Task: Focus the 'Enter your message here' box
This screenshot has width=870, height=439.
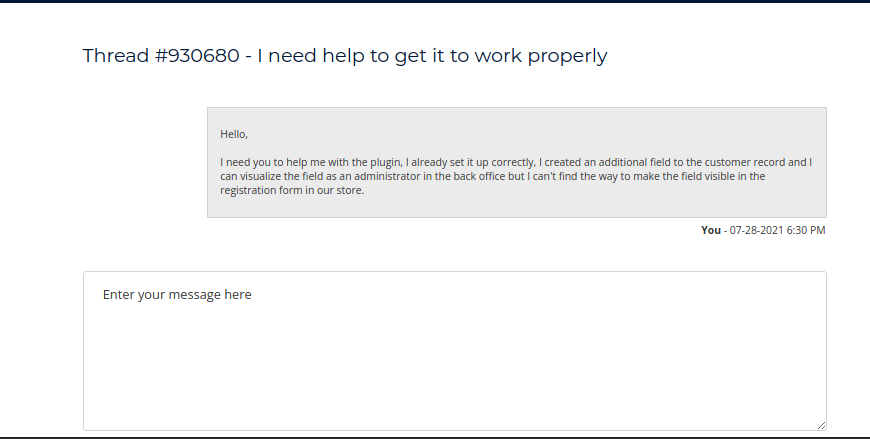Action: pyautogui.click(x=455, y=350)
